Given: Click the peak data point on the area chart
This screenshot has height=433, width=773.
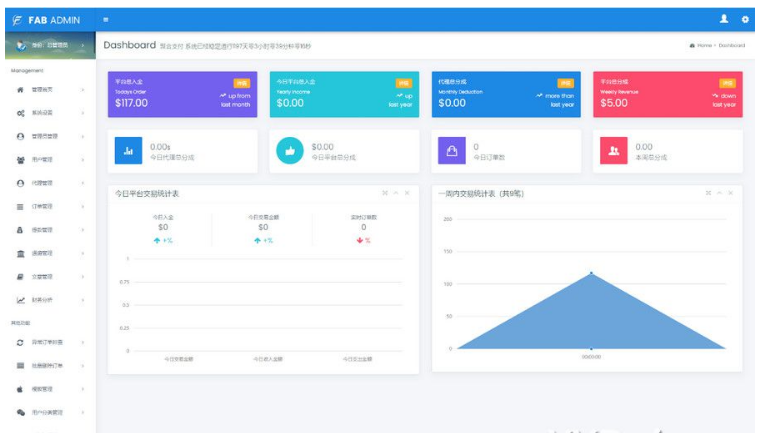Looking at the screenshot, I should [x=591, y=272].
